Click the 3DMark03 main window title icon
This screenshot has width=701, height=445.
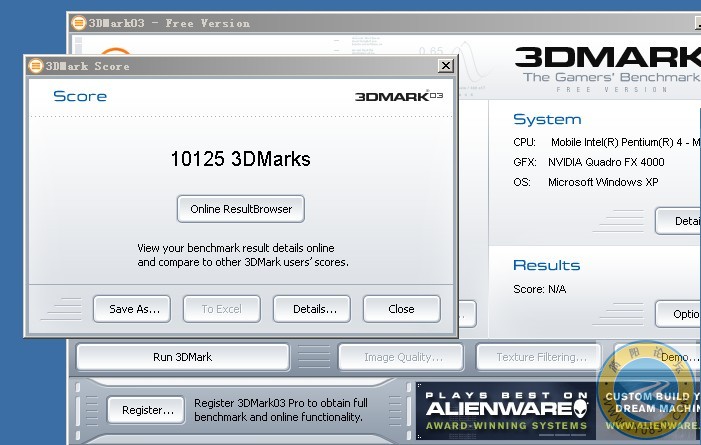(x=79, y=23)
